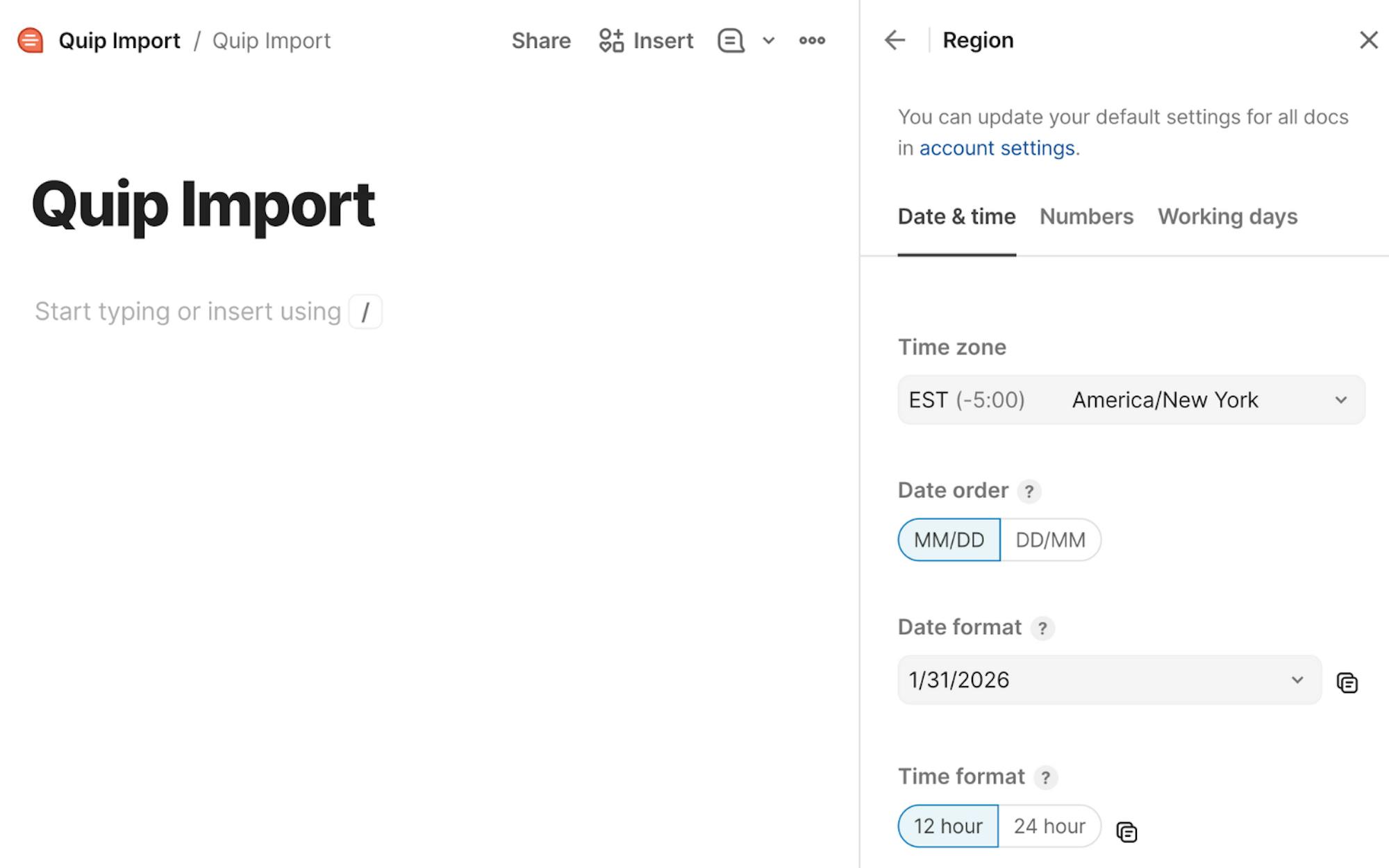
Task: Click the copy icon beside Time format
Action: (1126, 831)
